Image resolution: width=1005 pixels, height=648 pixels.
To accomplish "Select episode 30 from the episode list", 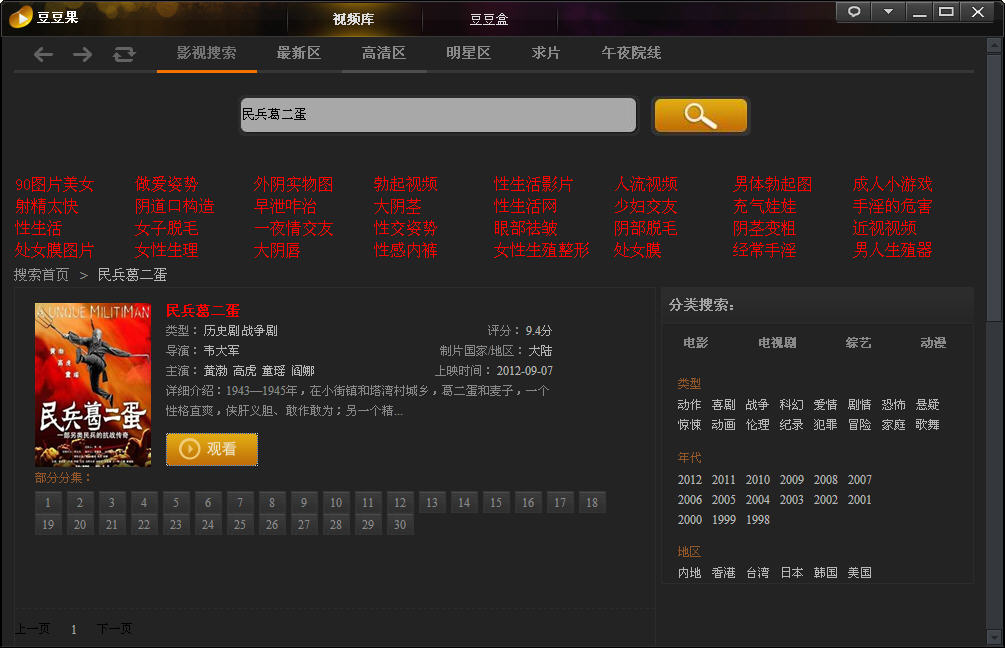I will [400, 524].
